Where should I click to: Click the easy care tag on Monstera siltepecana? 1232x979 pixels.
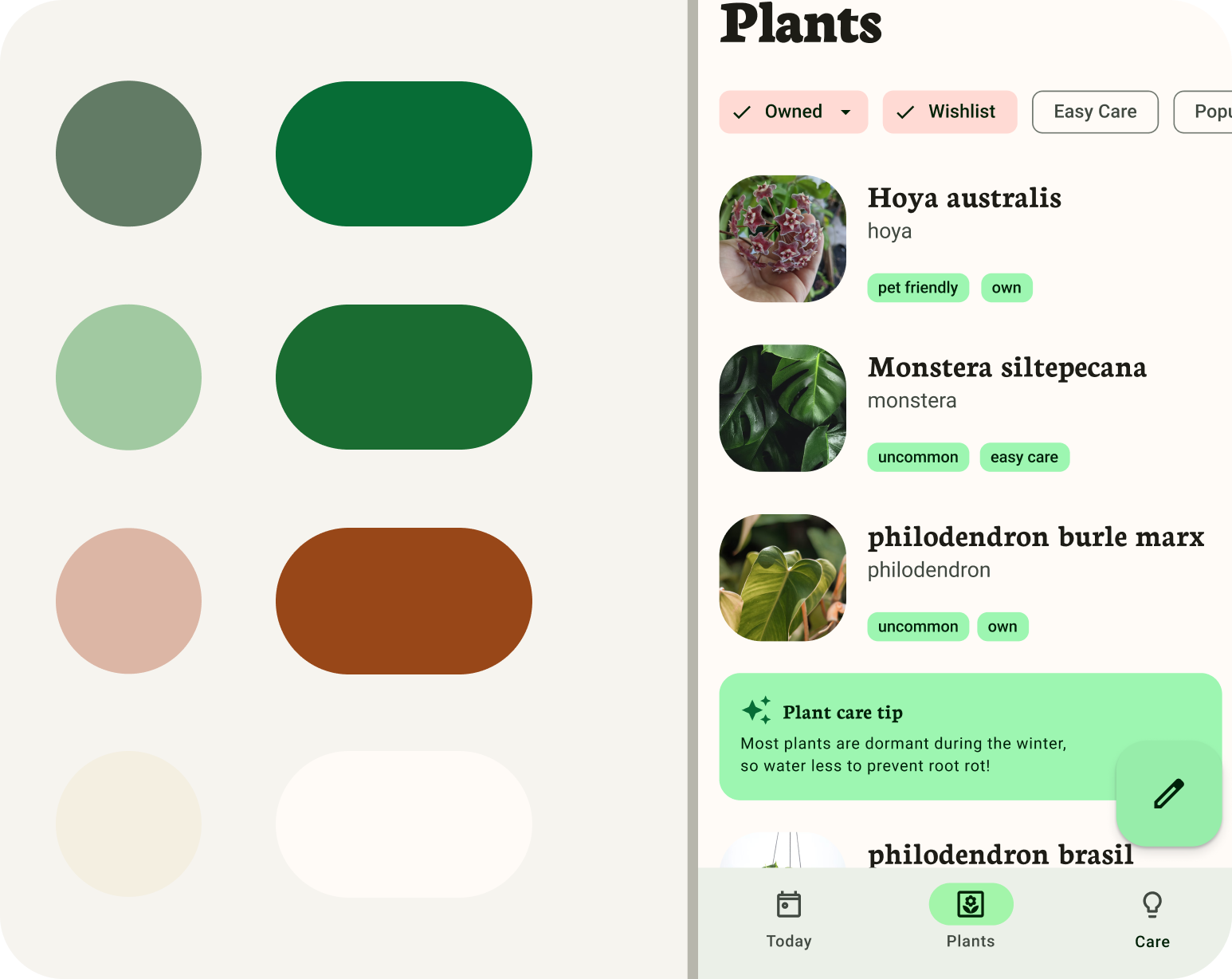[1025, 457]
